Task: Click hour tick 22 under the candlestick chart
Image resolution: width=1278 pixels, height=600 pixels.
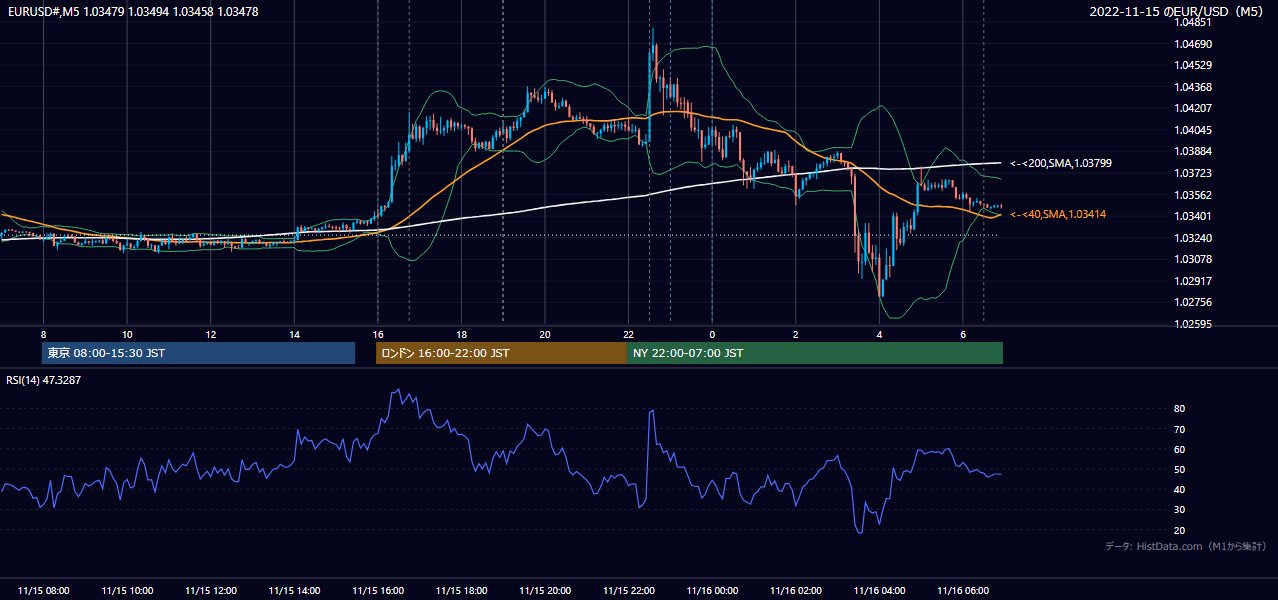Action: tap(629, 334)
